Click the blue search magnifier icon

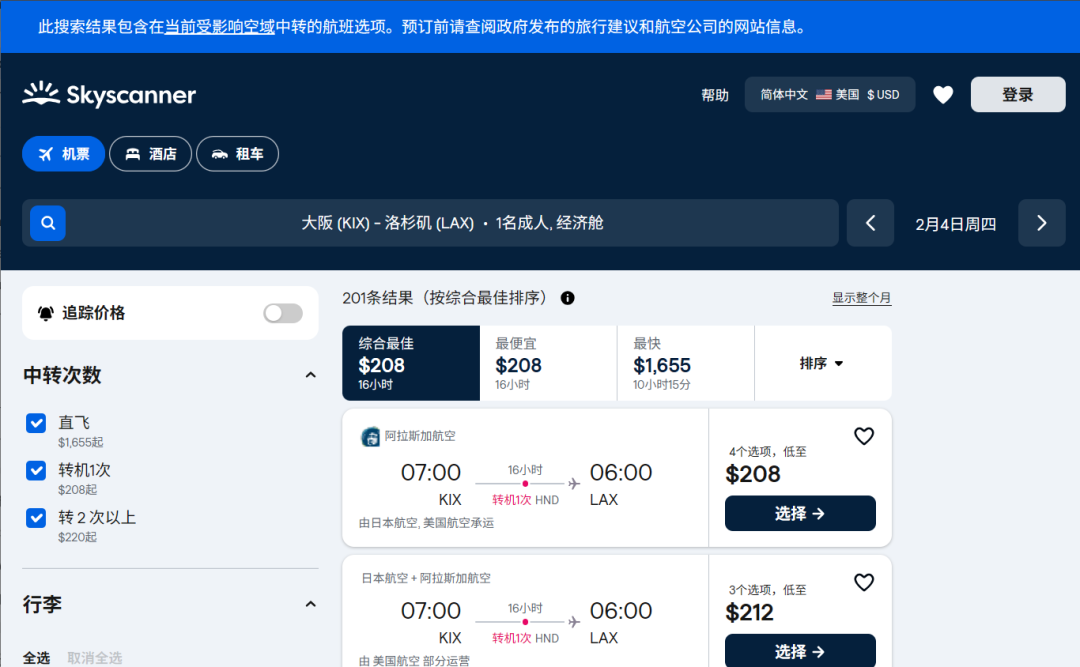(x=48, y=223)
